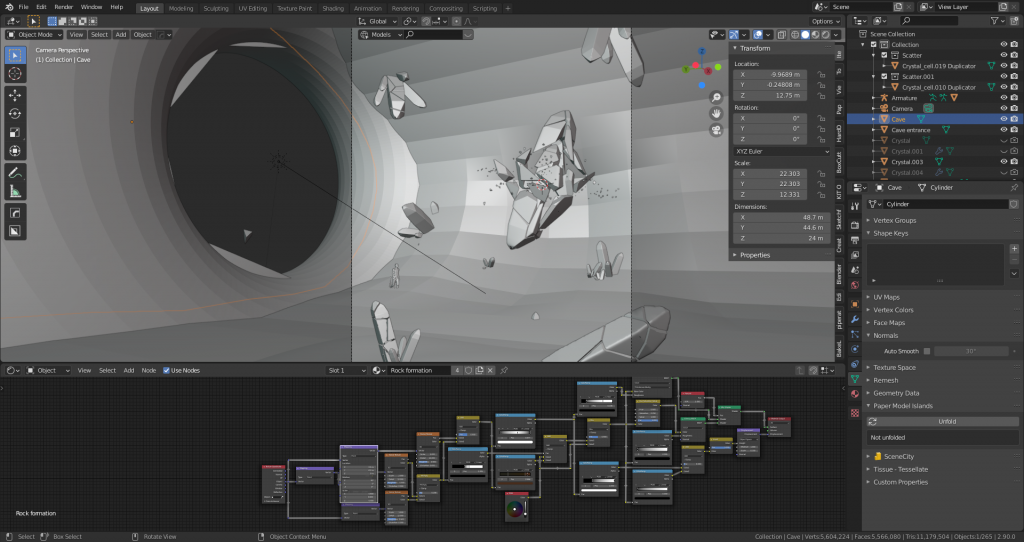Toggle X-ray mode icon in viewport header
1024x542 pixels.
pos(782,35)
